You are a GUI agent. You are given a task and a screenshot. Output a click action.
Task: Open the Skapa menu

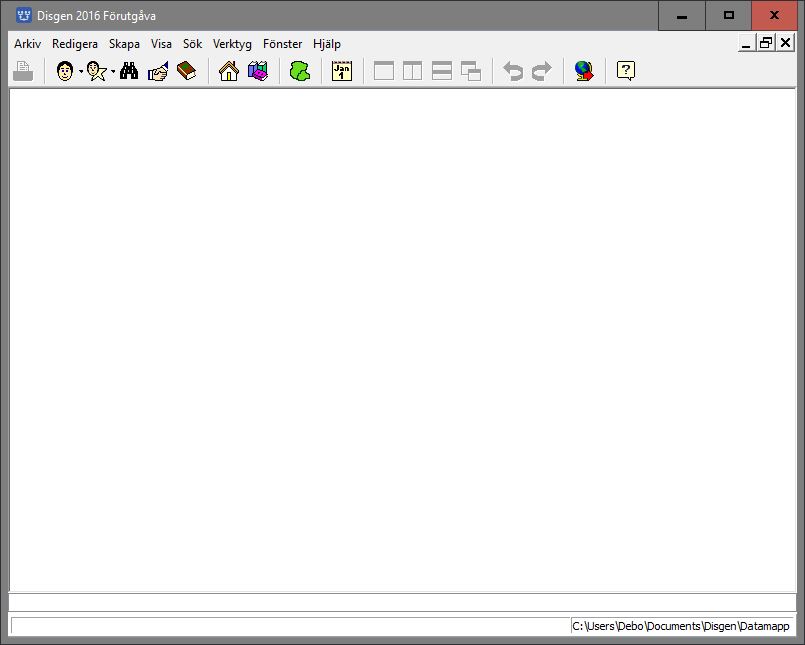click(x=124, y=44)
